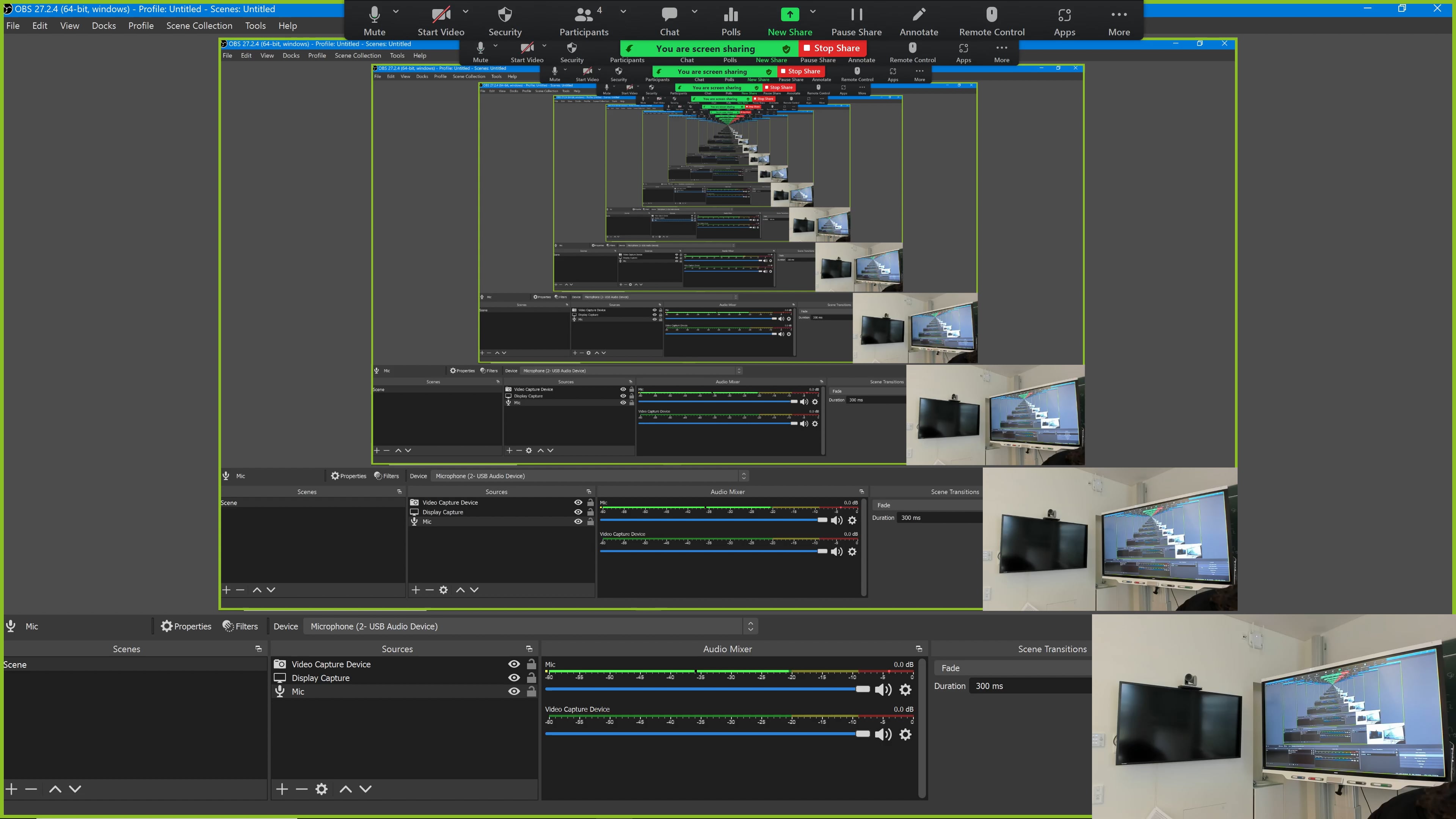The width and height of the screenshot is (1456, 819).
Task: Toggle lock on Video Capture Device source
Action: click(531, 664)
